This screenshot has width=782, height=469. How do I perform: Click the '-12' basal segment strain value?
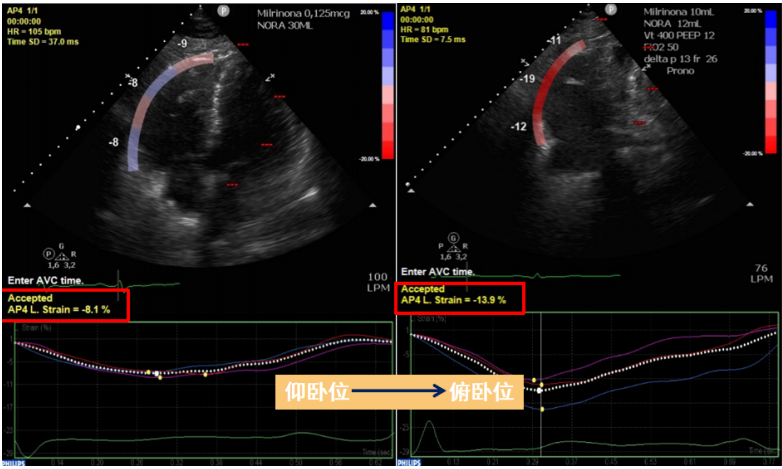tap(519, 127)
